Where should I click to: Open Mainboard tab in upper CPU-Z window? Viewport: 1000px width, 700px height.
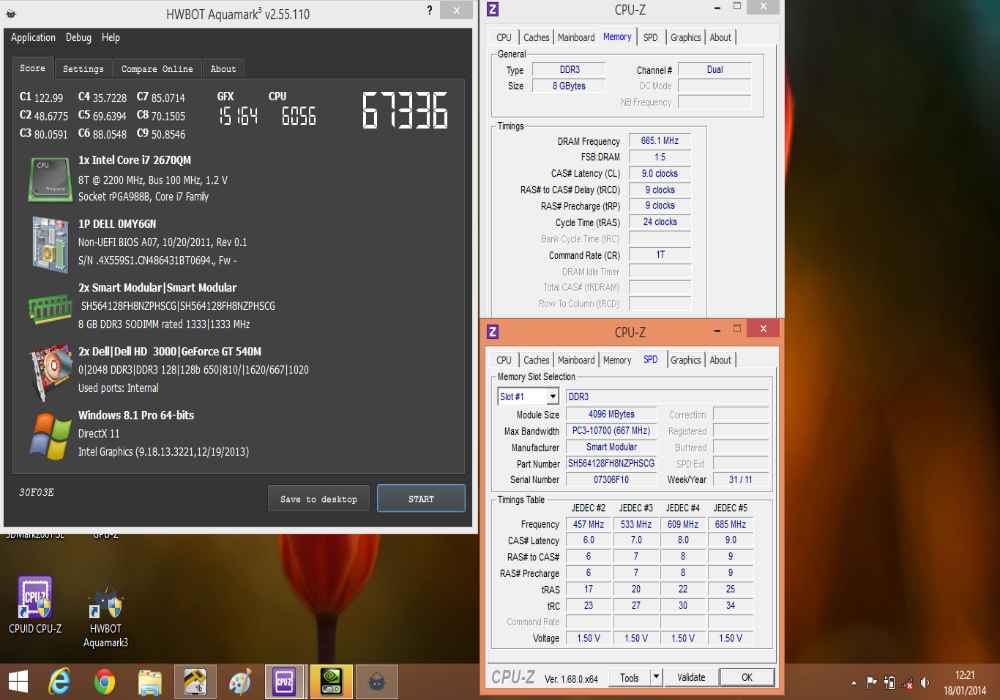pos(576,38)
